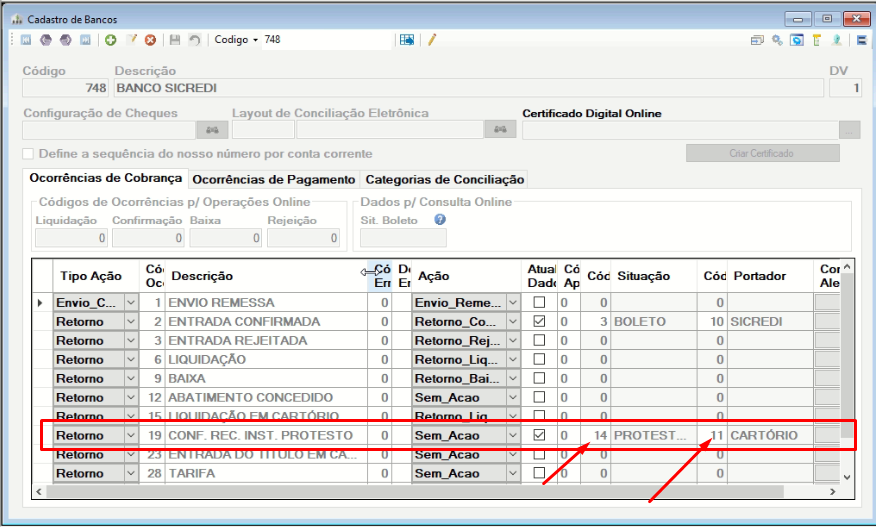Viewport: 876px width, 527px height.
Task: Click the blue grid export icon
Action: [x=407, y=40]
